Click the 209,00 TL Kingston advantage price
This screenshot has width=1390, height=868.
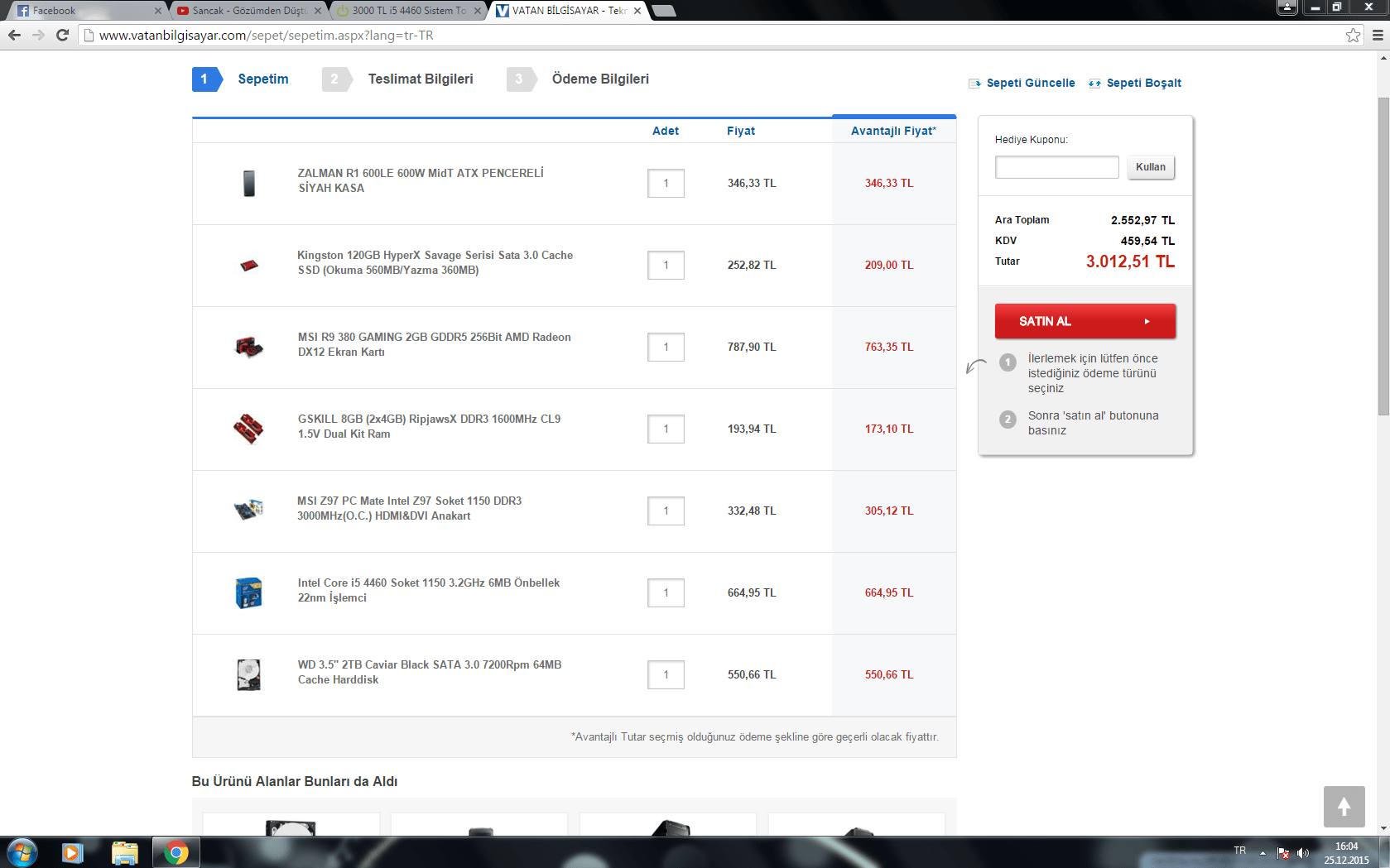889,265
